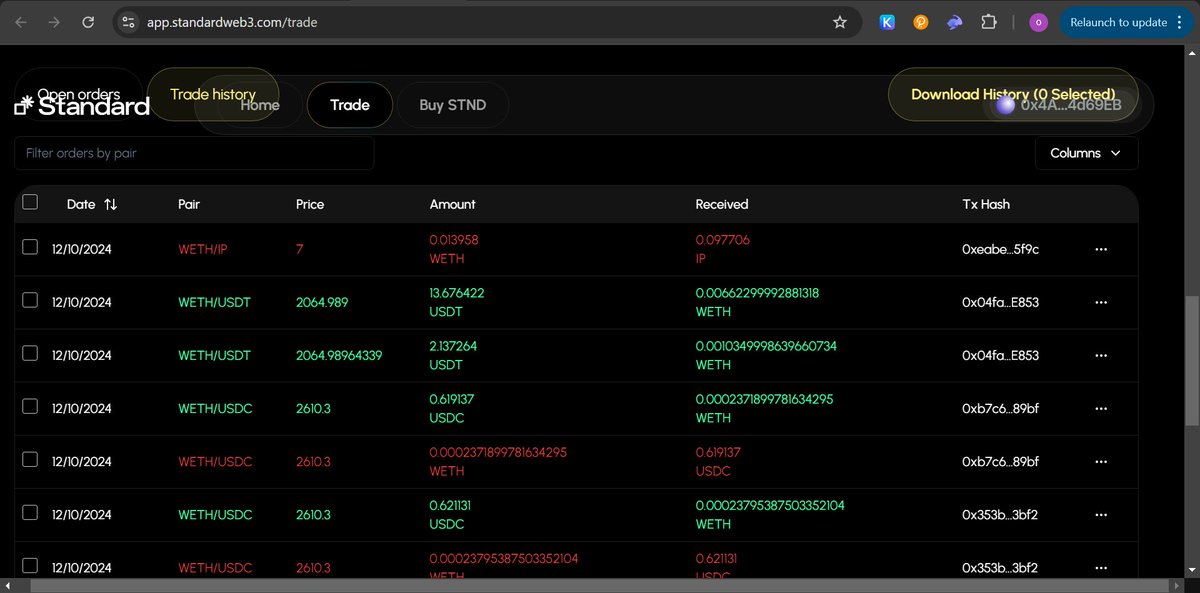Go back using the browser back arrow
The image size is (1200, 593).
(21, 22)
